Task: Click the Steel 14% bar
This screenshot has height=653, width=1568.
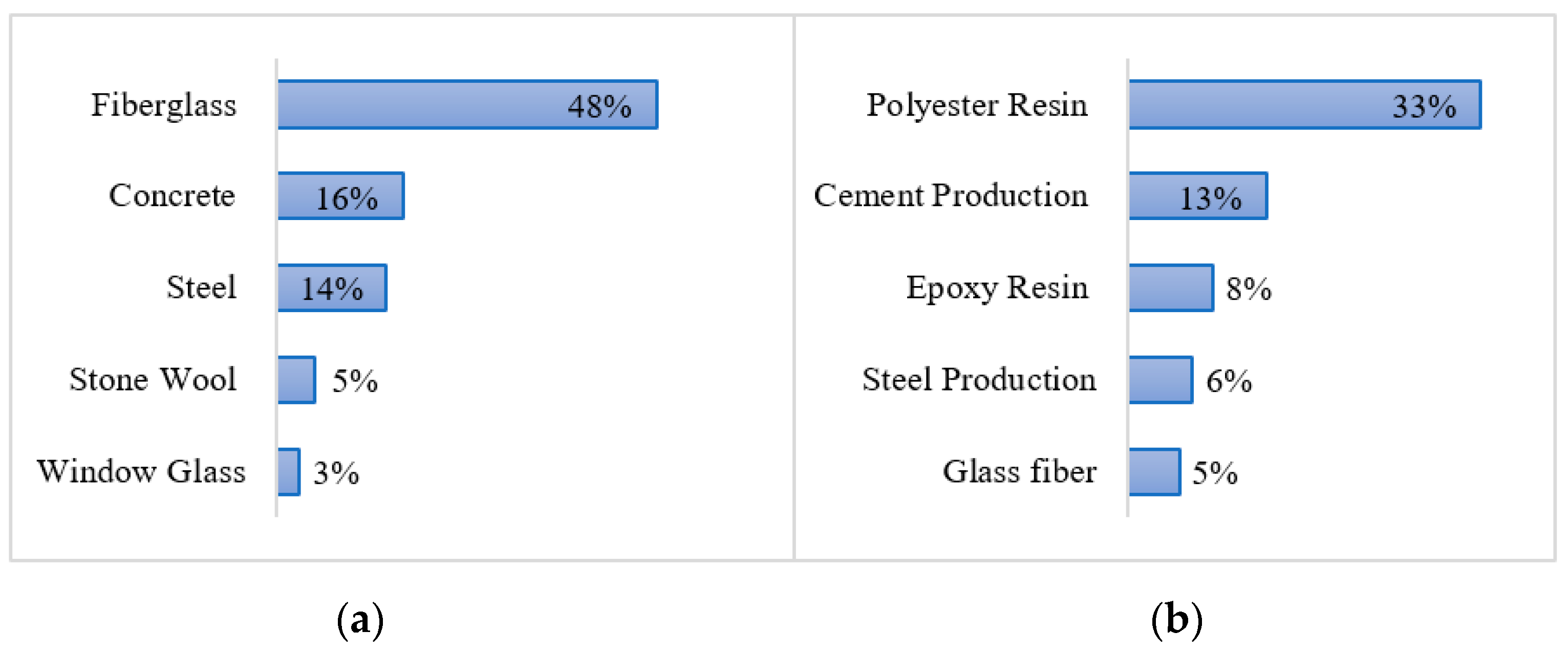Action: (x=332, y=288)
